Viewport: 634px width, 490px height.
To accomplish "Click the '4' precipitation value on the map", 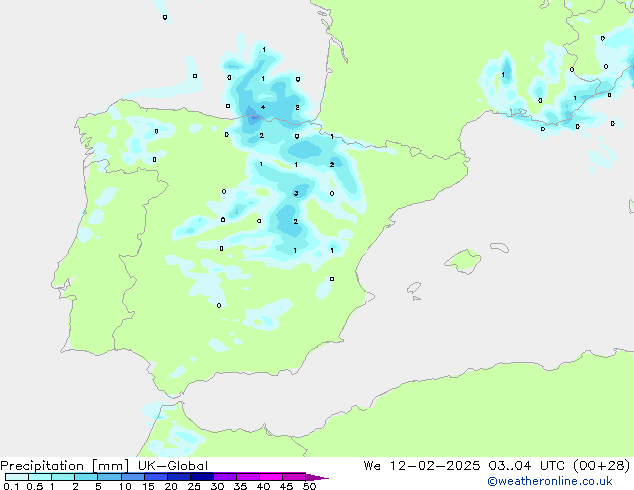I will pyautogui.click(x=263, y=107).
